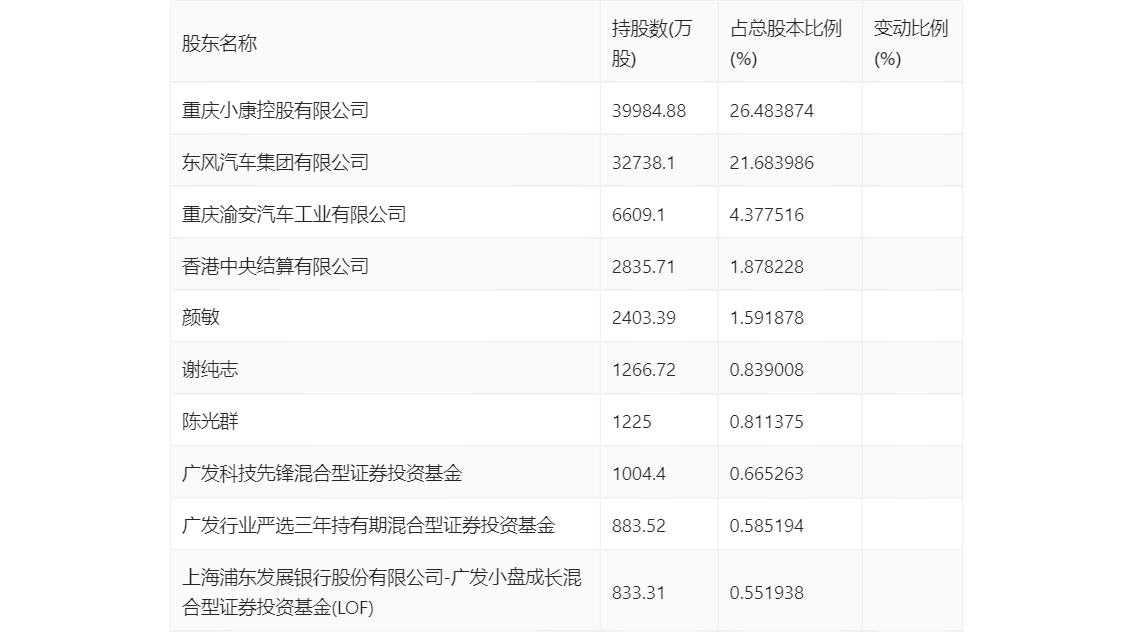Click percentage value 21.683986
Screen dimensions: 1134x632
pyautogui.click(x=772, y=163)
